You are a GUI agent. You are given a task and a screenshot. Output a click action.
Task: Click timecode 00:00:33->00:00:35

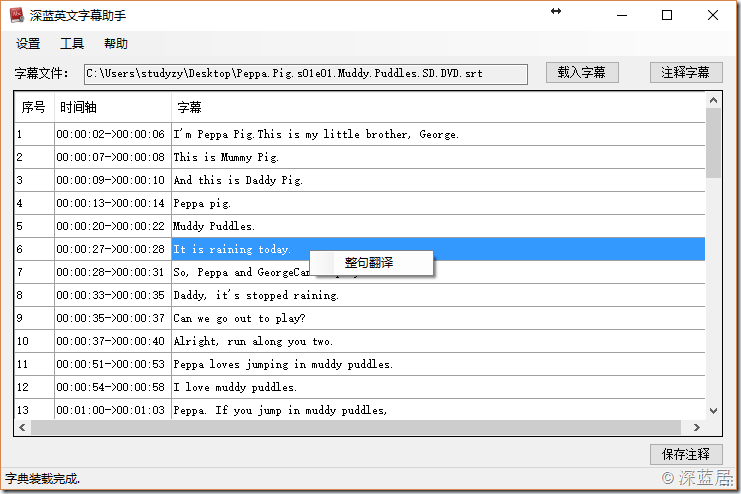point(111,295)
